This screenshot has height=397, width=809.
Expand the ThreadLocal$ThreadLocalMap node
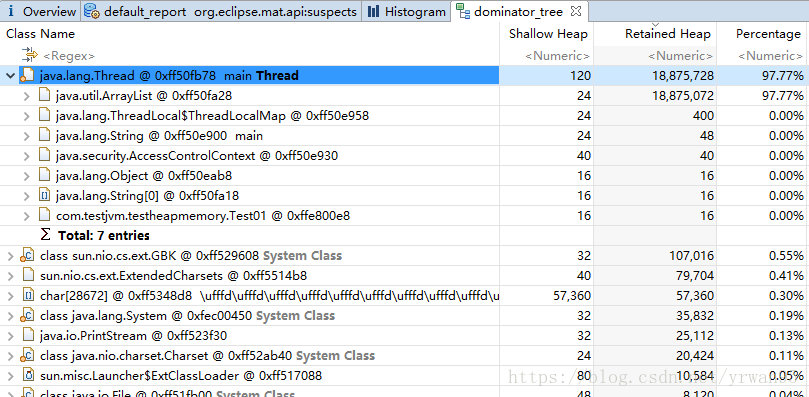click(26, 116)
